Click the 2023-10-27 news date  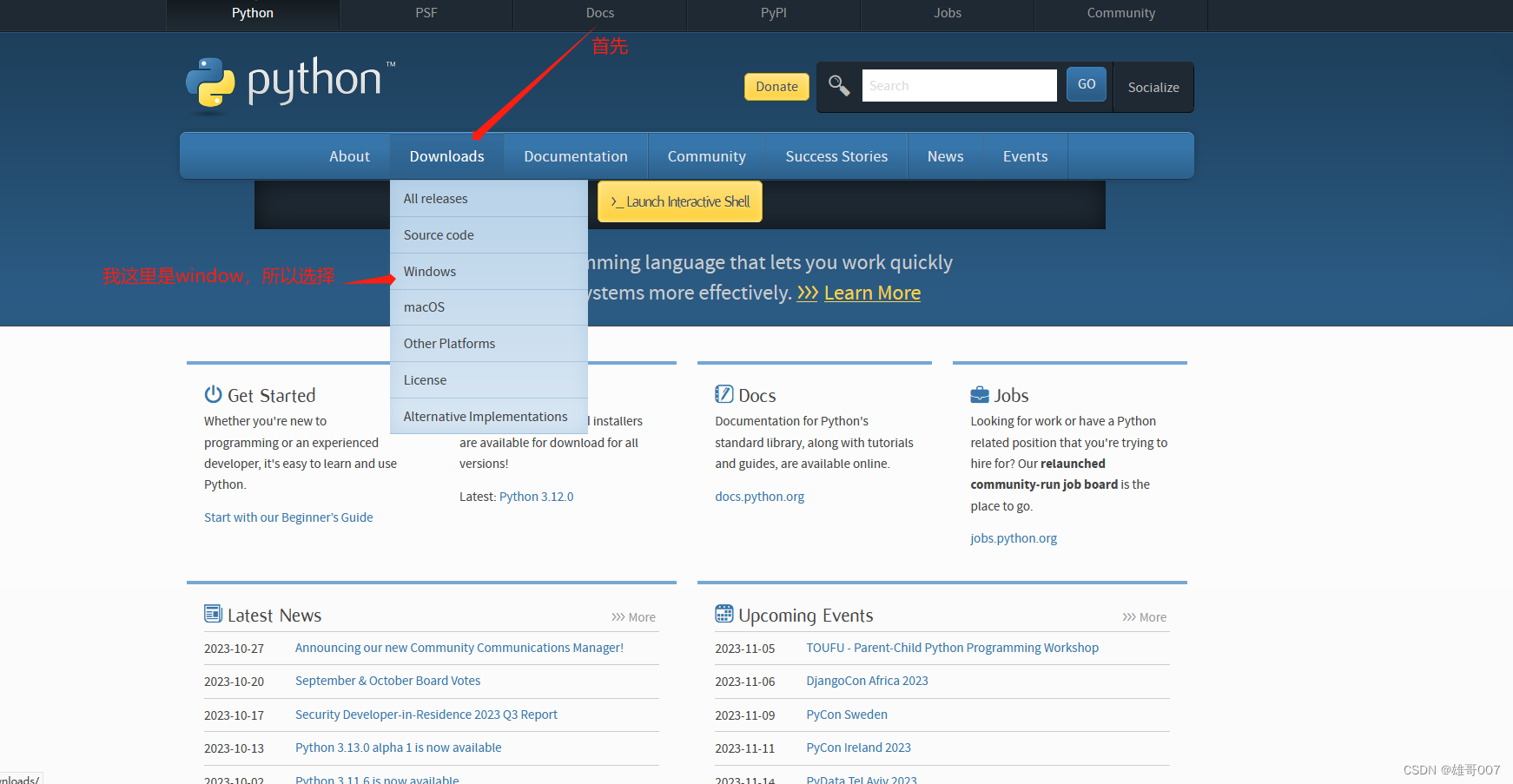(234, 649)
